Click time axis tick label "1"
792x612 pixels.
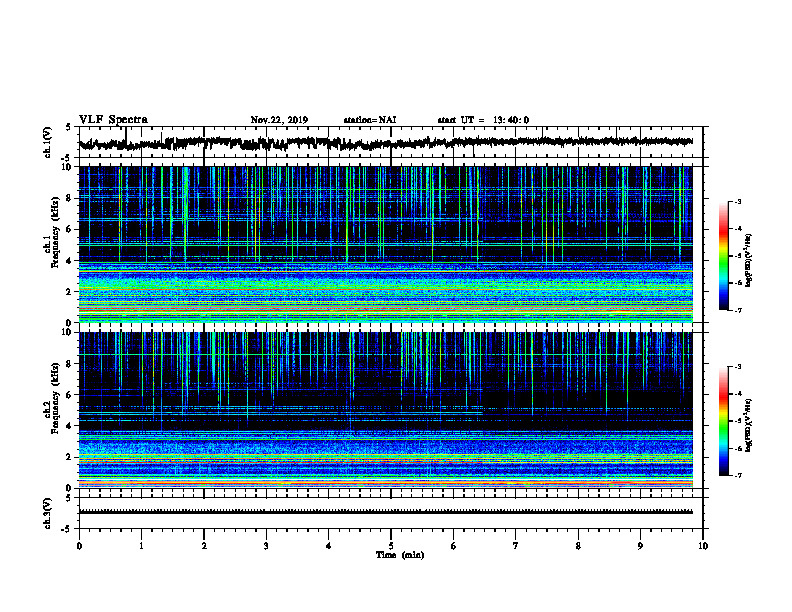141,546
